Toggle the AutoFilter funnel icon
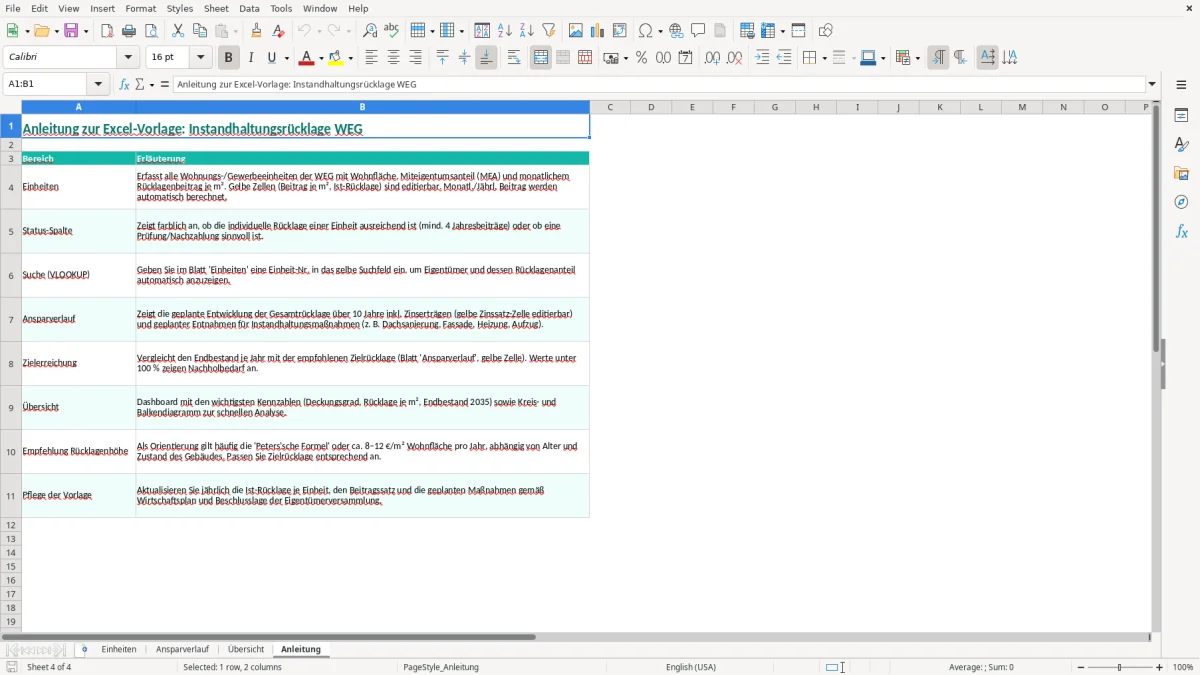The height and width of the screenshot is (675, 1200). [x=549, y=31]
